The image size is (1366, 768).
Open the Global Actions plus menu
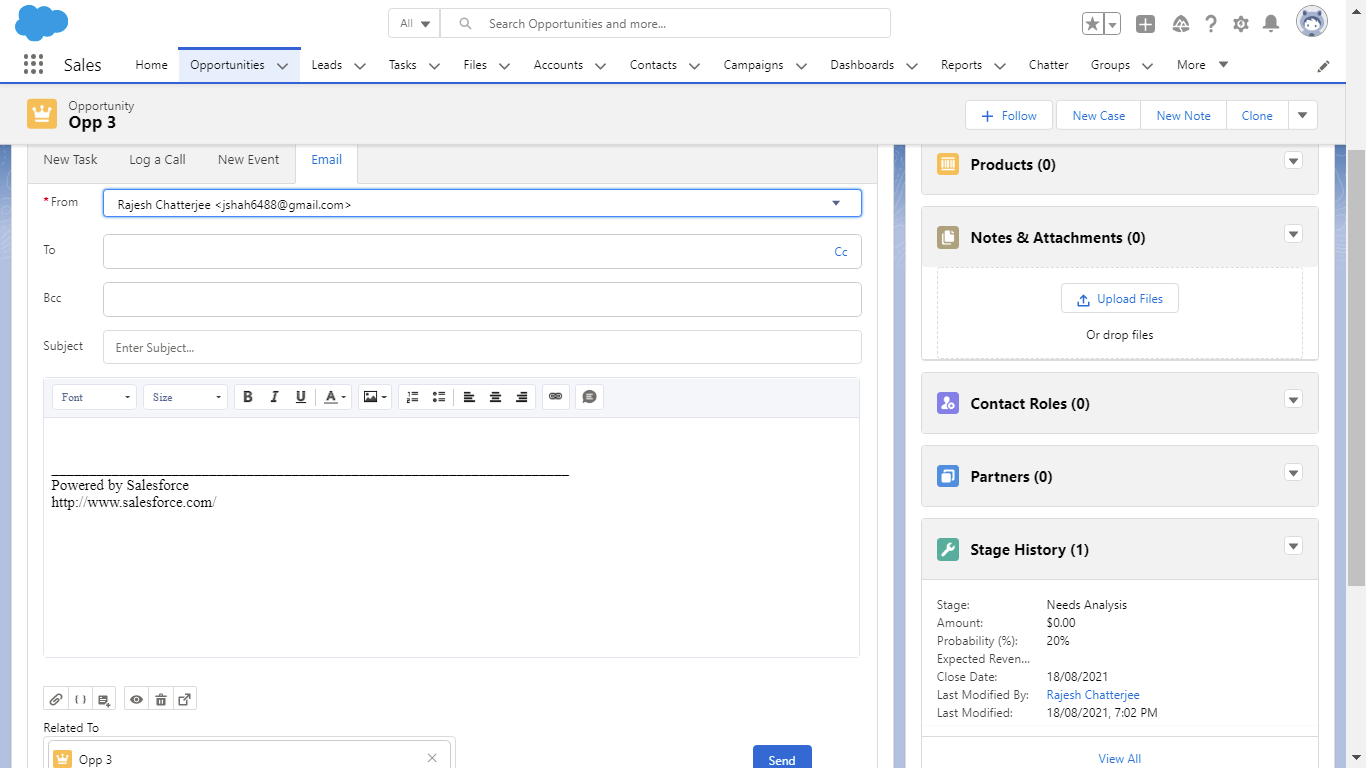[x=1146, y=24]
